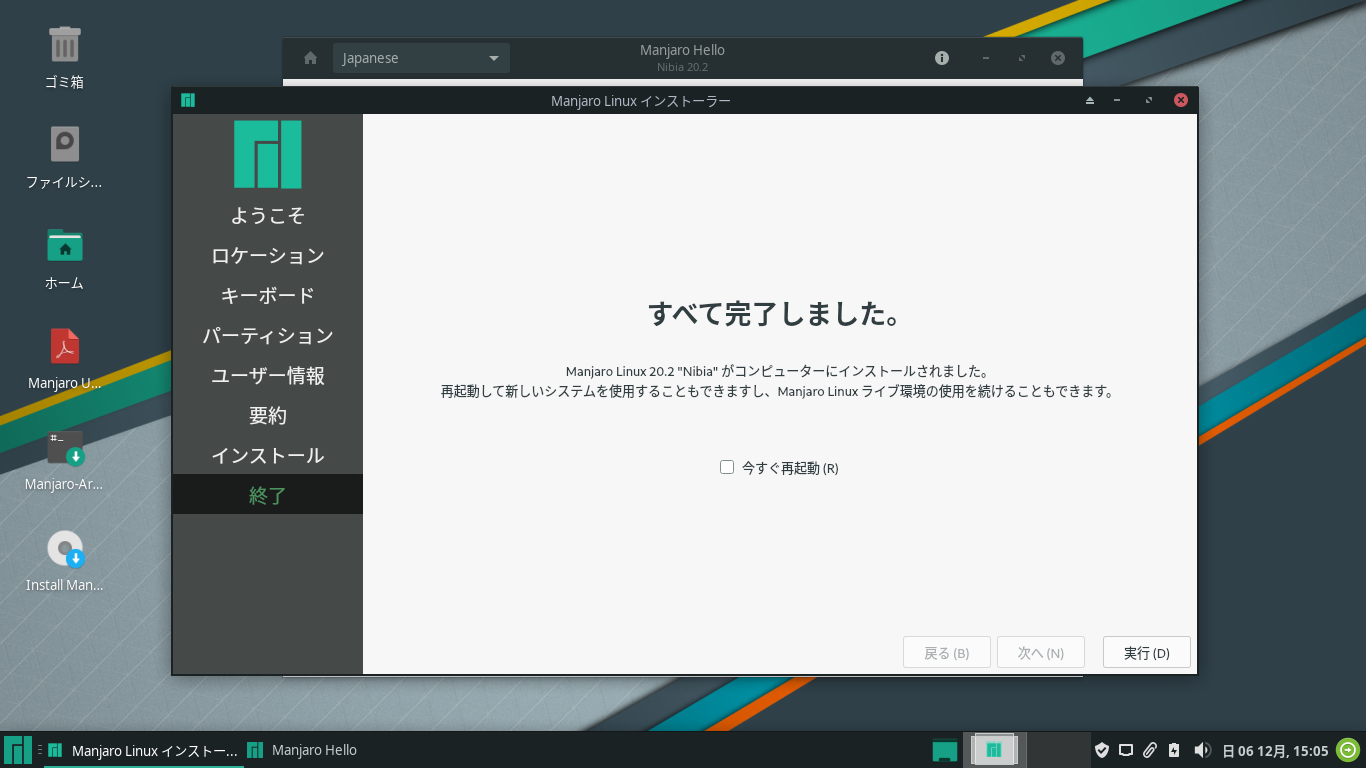Click the show desktop icon in the taskbar

point(945,750)
